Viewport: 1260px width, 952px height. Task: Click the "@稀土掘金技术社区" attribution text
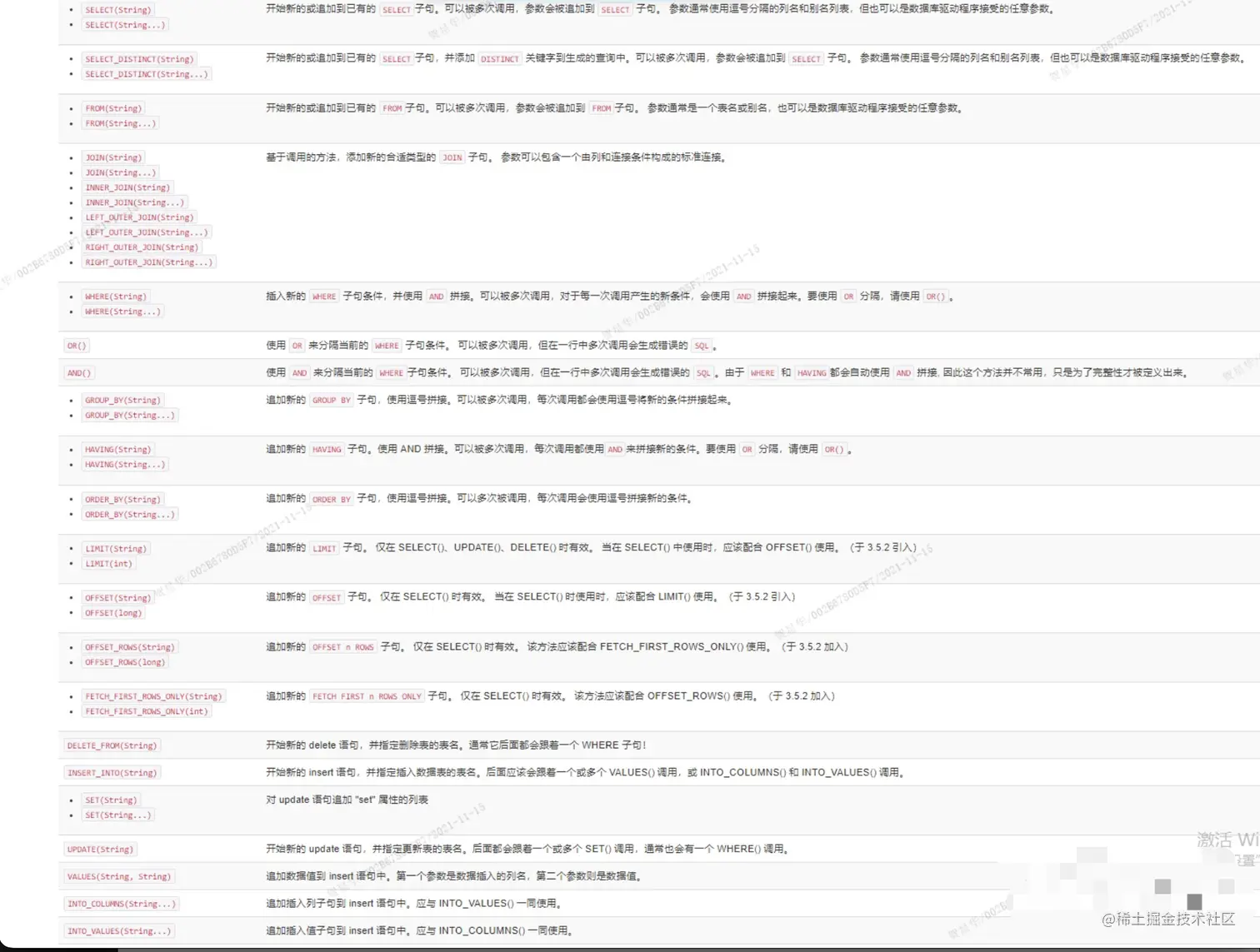pyautogui.click(x=1167, y=919)
